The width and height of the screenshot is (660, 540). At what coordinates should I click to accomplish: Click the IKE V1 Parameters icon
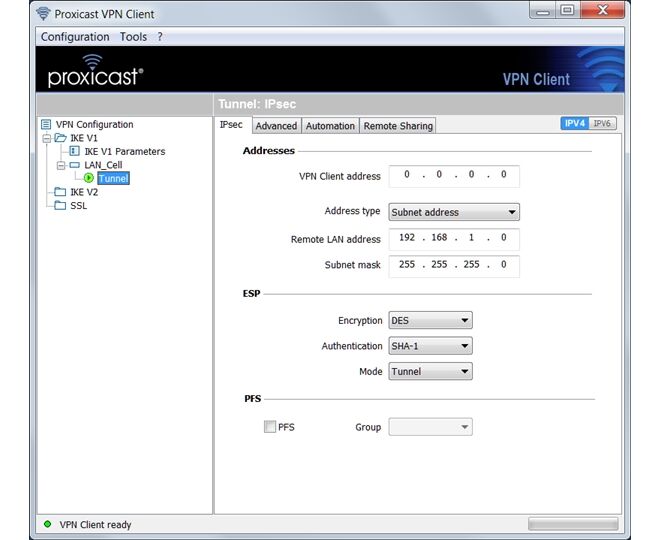coord(75,152)
